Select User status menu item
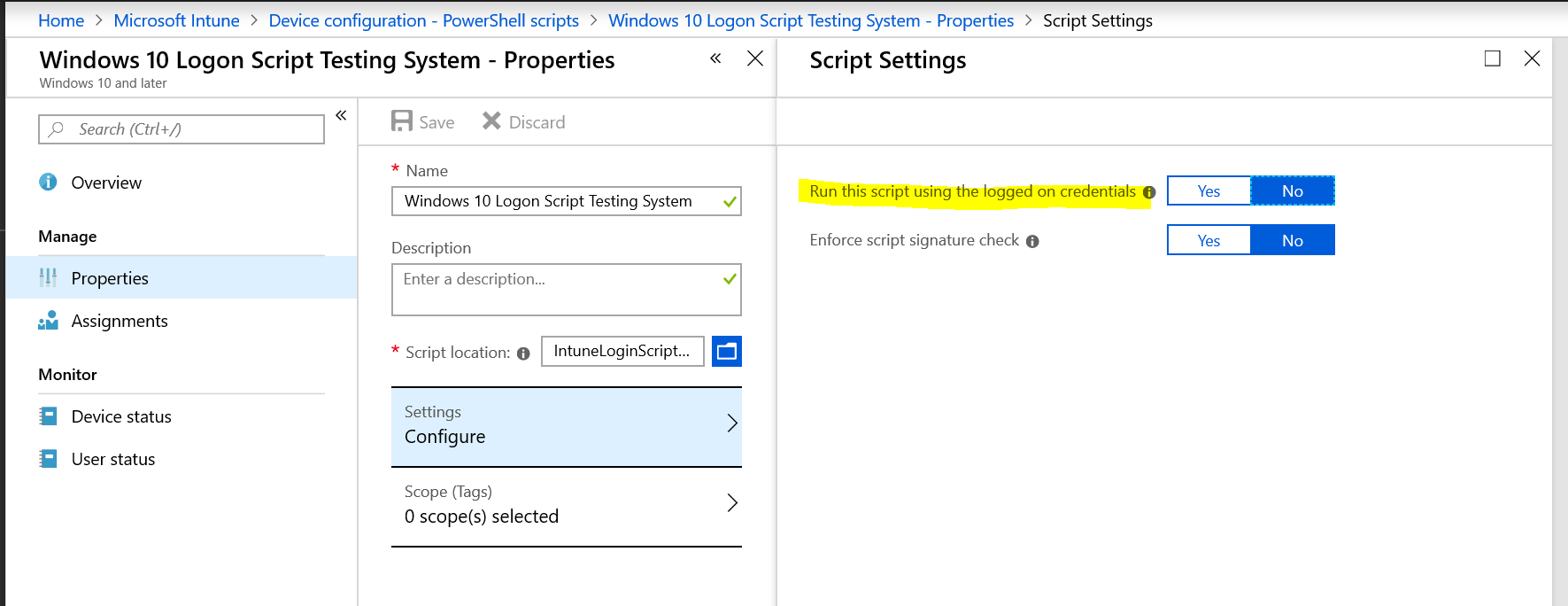1568x606 pixels. pos(182,459)
